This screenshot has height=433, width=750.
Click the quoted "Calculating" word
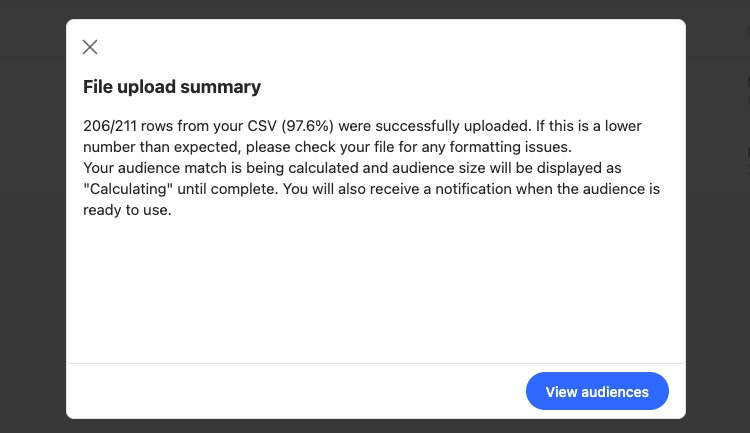click(128, 189)
